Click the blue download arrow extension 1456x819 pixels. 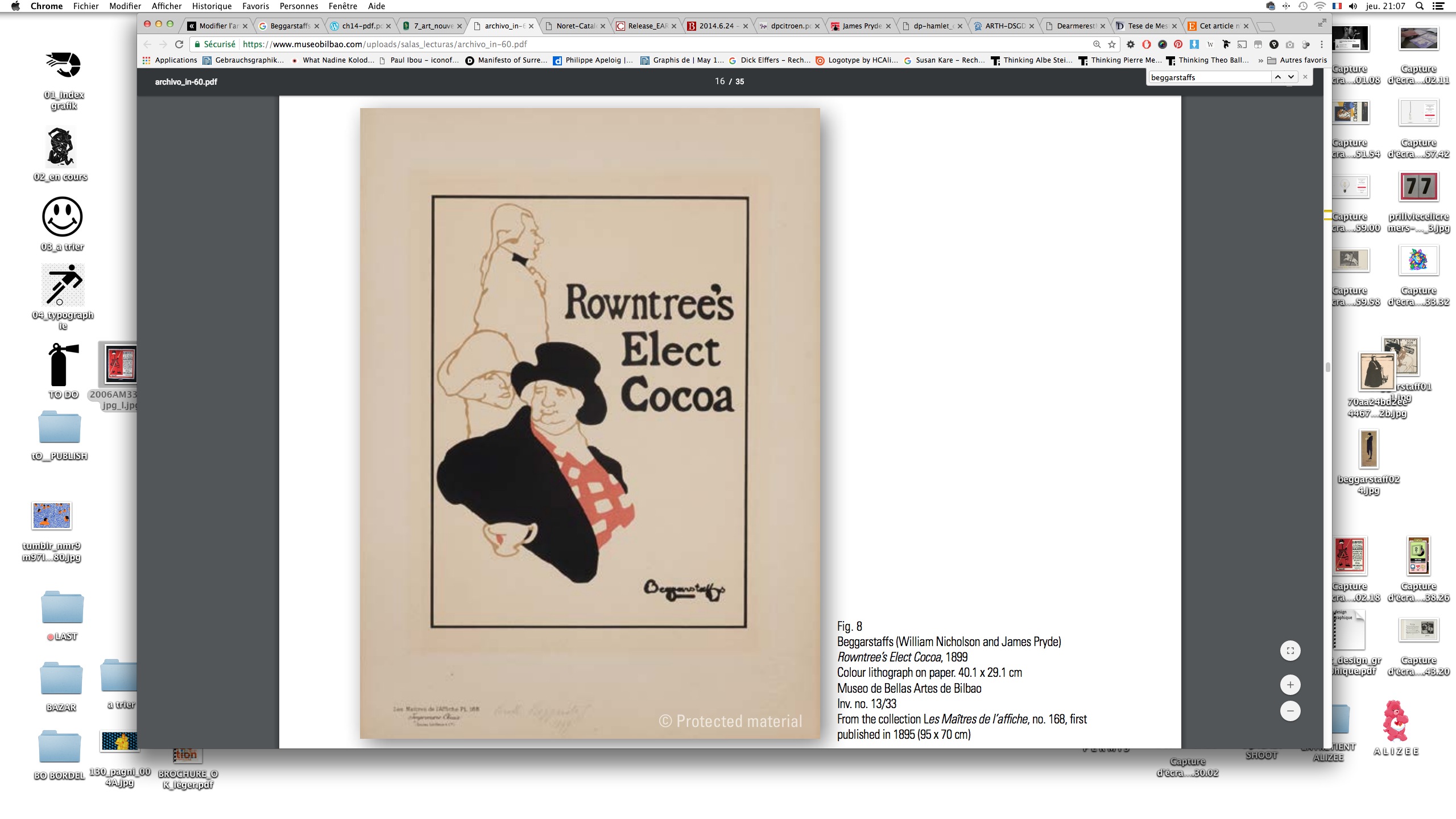click(1194, 44)
